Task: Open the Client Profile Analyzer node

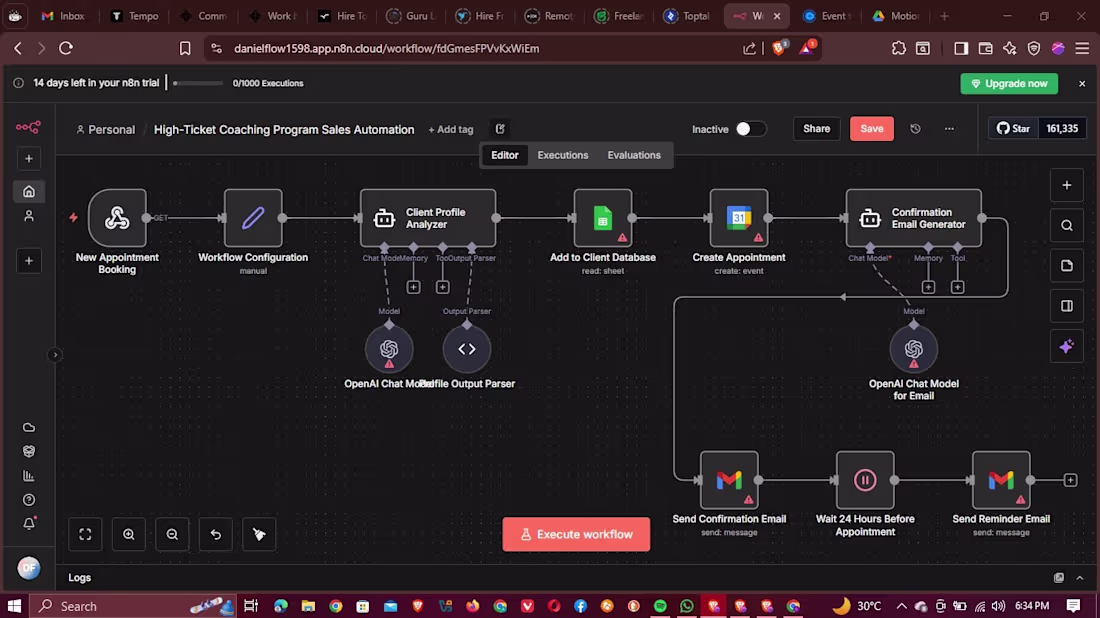Action: (428, 218)
